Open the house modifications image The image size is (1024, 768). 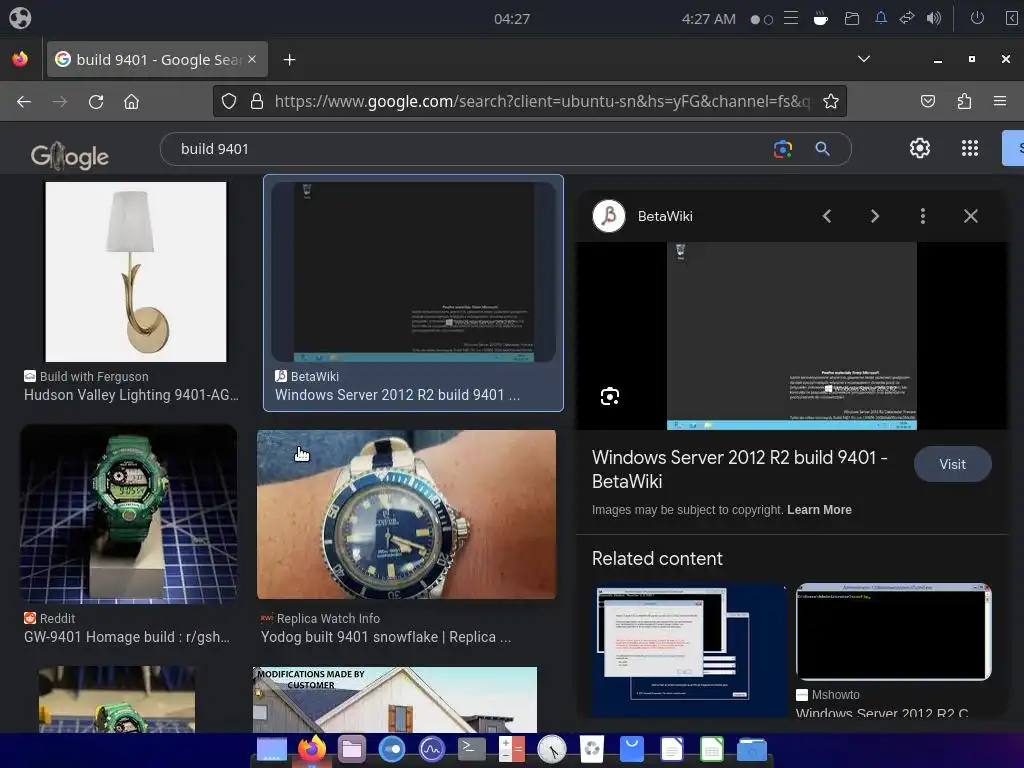[x=395, y=699]
